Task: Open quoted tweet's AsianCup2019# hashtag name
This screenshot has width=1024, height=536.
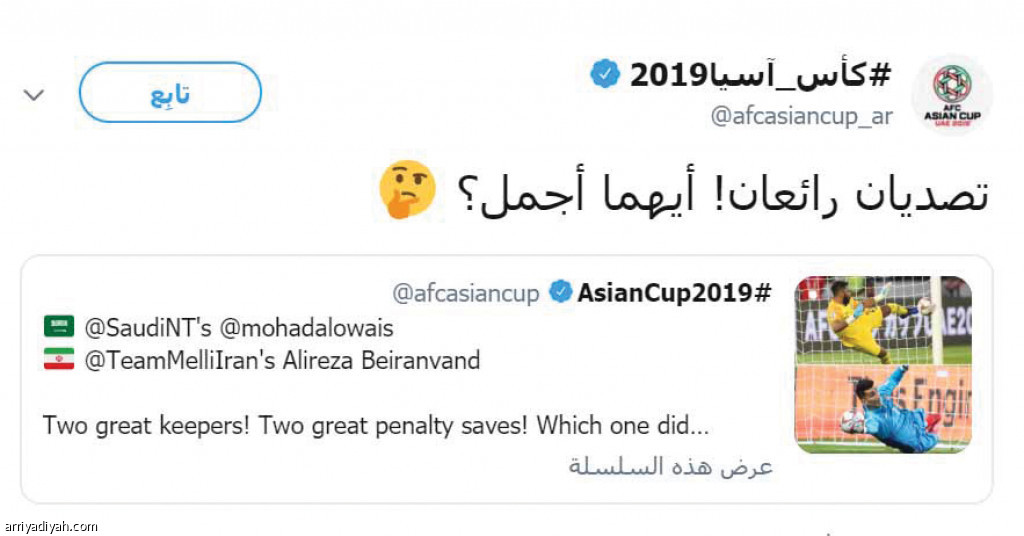Action: point(674,294)
